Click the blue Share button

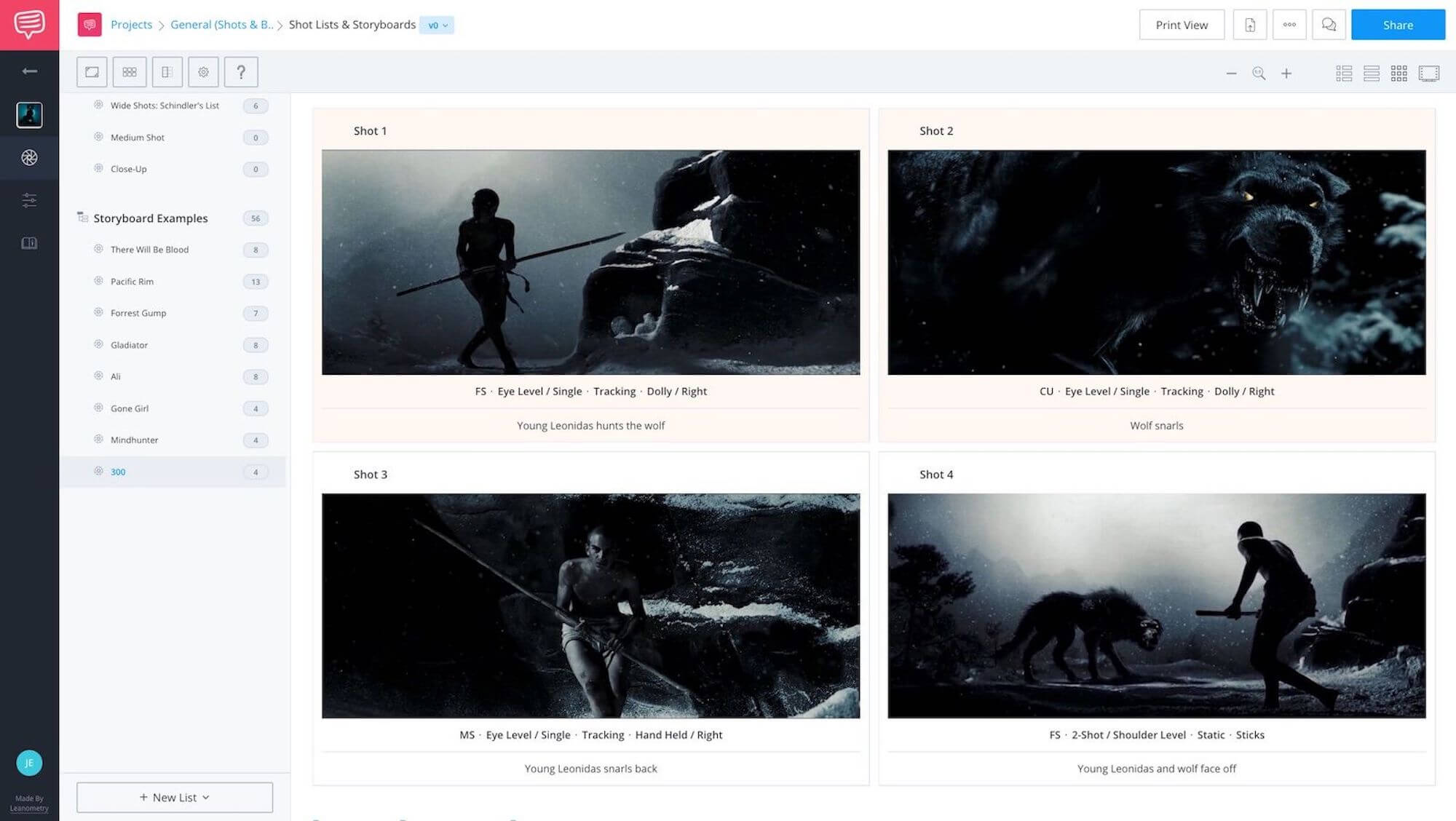[1398, 25]
